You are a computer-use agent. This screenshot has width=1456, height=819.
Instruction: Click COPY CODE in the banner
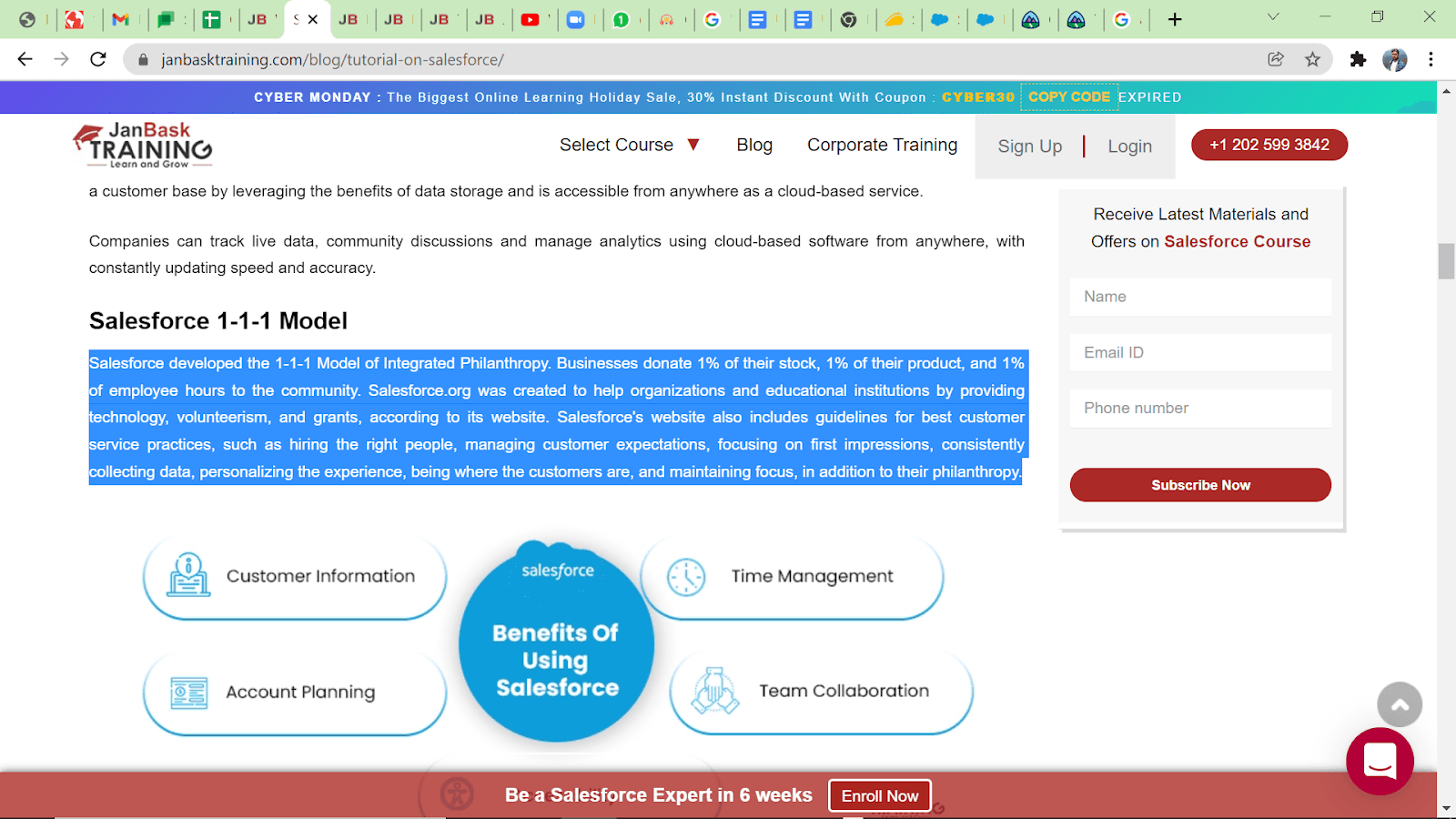(x=1069, y=96)
